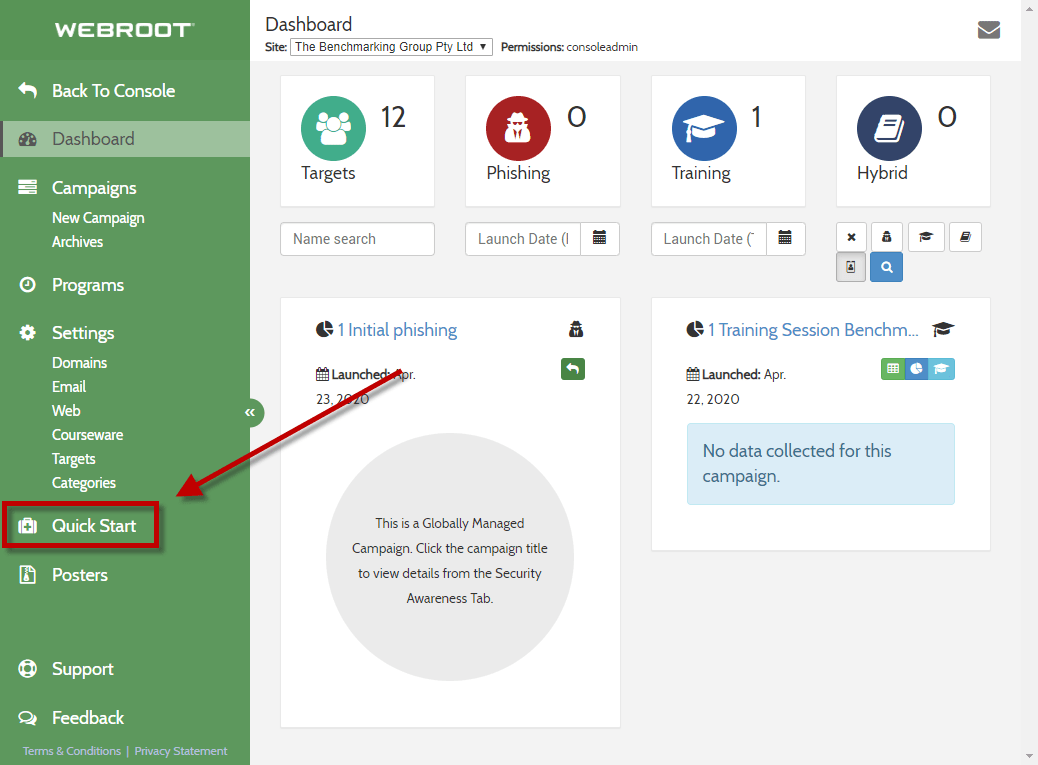Click the green Targets circle icon
Image resolution: width=1038 pixels, height=765 pixels.
coord(333,128)
